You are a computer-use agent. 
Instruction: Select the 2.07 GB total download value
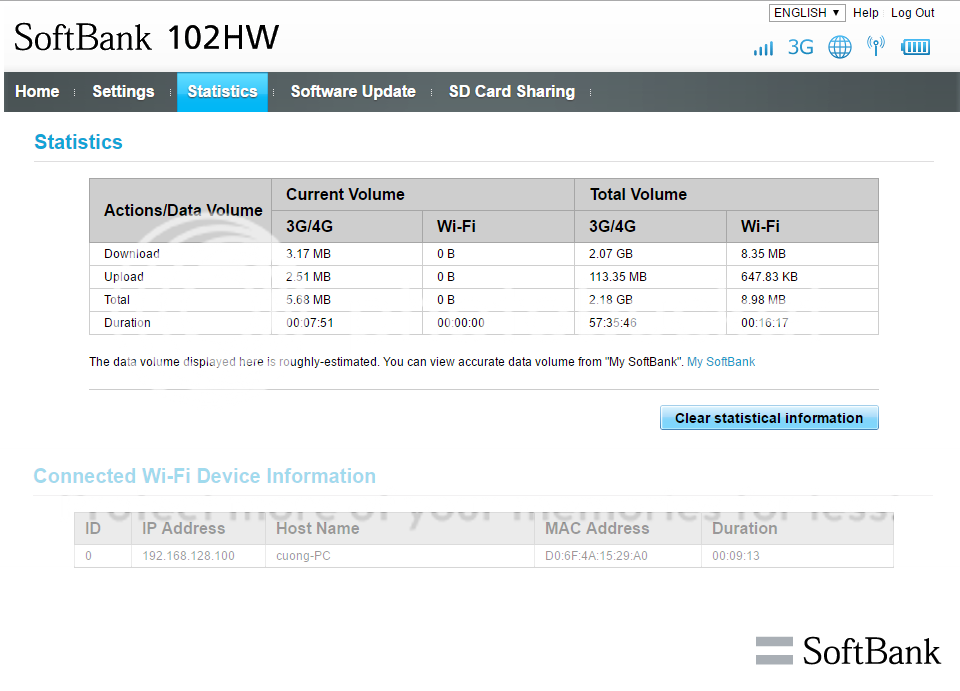(611, 254)
